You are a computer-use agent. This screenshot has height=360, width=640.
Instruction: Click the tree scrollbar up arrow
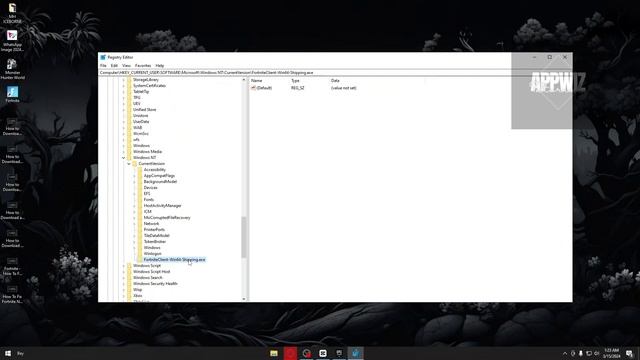tap(244, 80)
